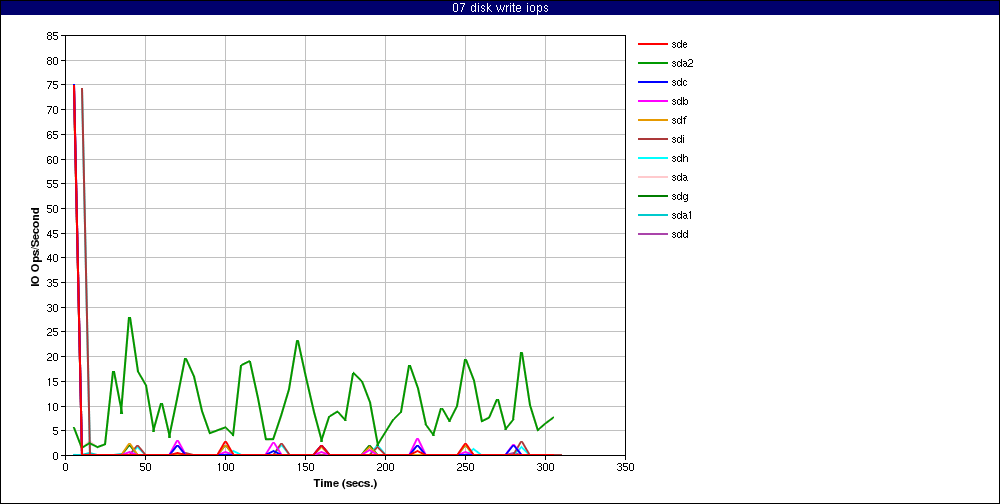1000x504 pixels.
Task: Click the 100 x-axis tick label
Action: (x=225, y=467)
